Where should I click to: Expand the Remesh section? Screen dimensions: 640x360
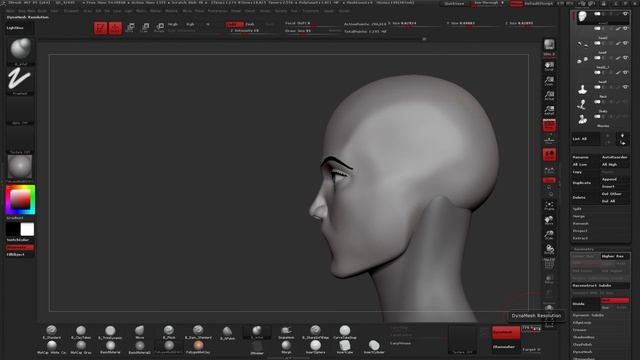tap(580, 223)
